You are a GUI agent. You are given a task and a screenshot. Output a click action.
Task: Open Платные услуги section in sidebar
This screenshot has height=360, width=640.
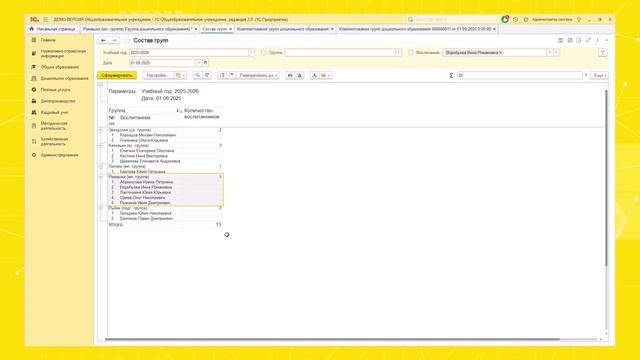pos(56,89)
